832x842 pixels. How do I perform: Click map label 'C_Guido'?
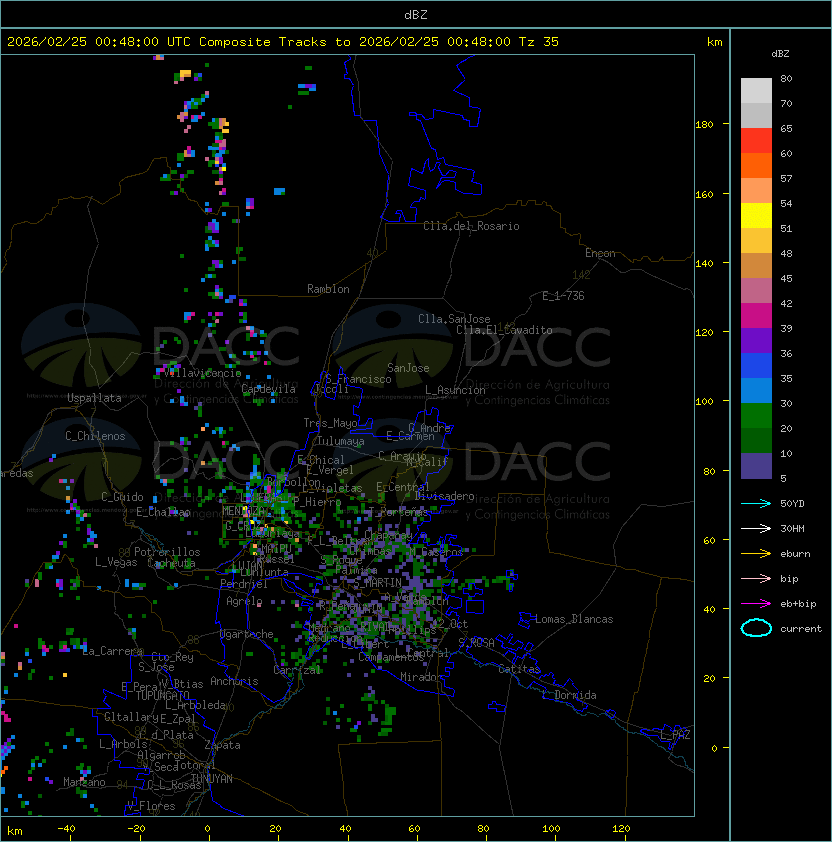point(122,497)
